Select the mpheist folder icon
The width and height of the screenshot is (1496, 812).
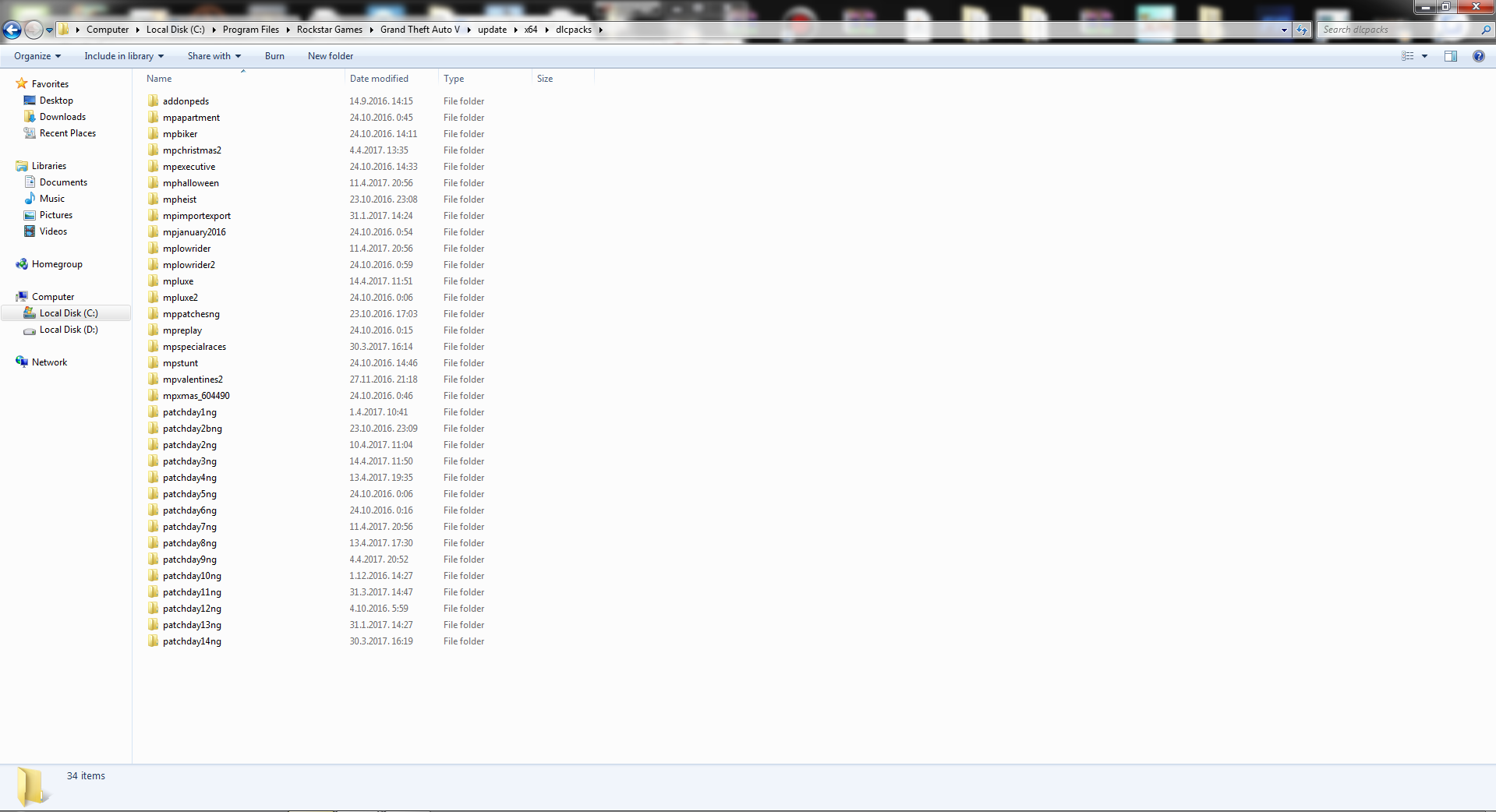pyautogui.click(x=153, y=199)
